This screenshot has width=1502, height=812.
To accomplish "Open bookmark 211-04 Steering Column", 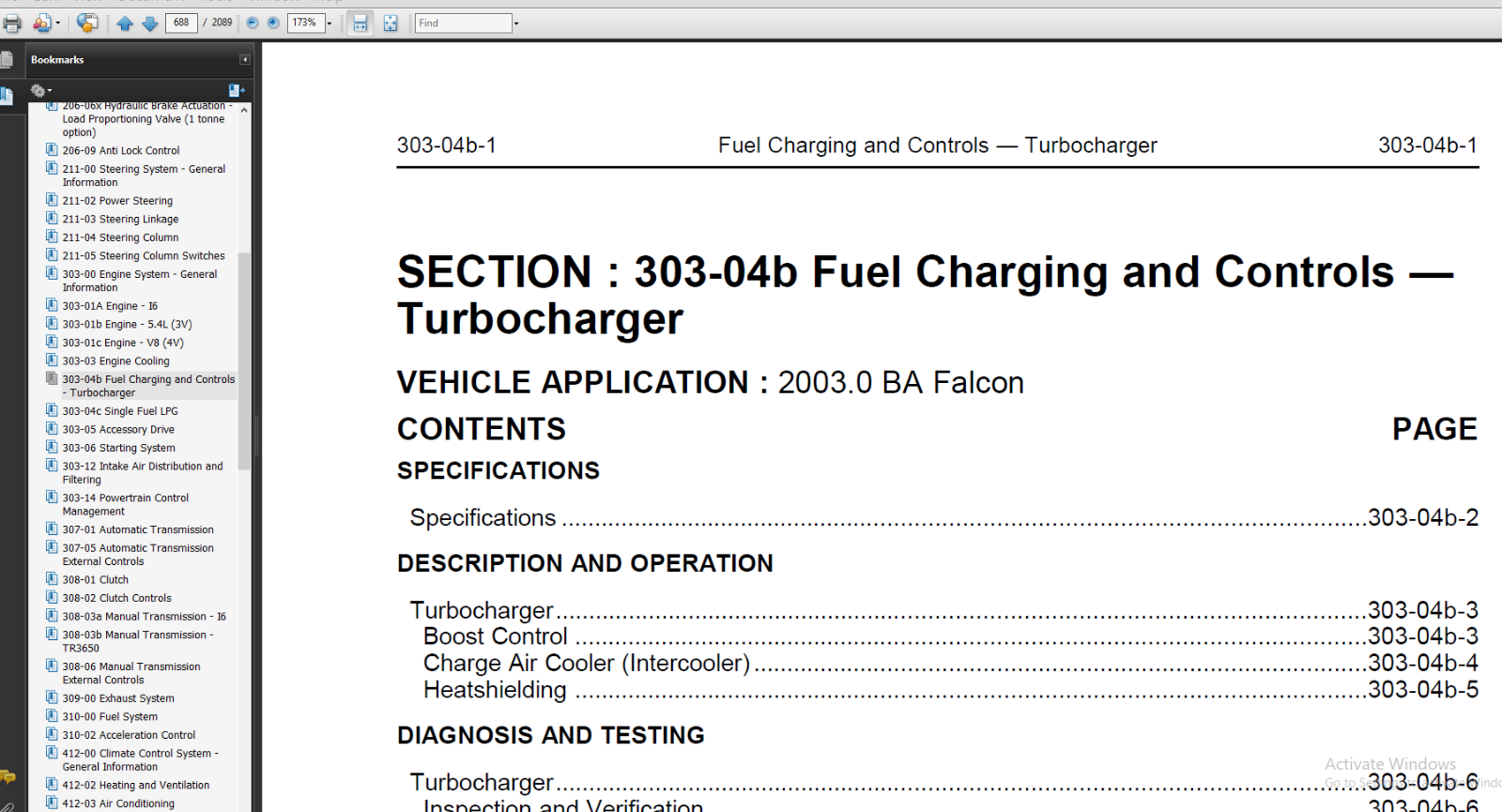I will pyautogui.click(x=120, y=237).
